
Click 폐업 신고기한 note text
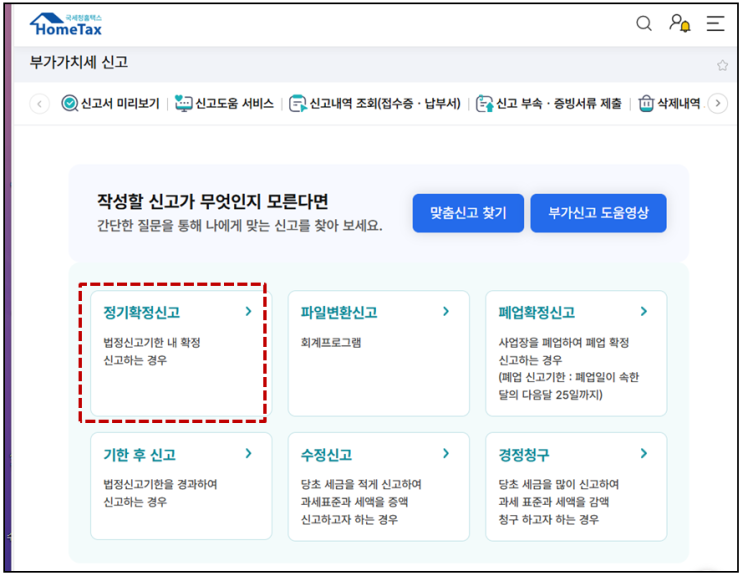tap(569, 386)
